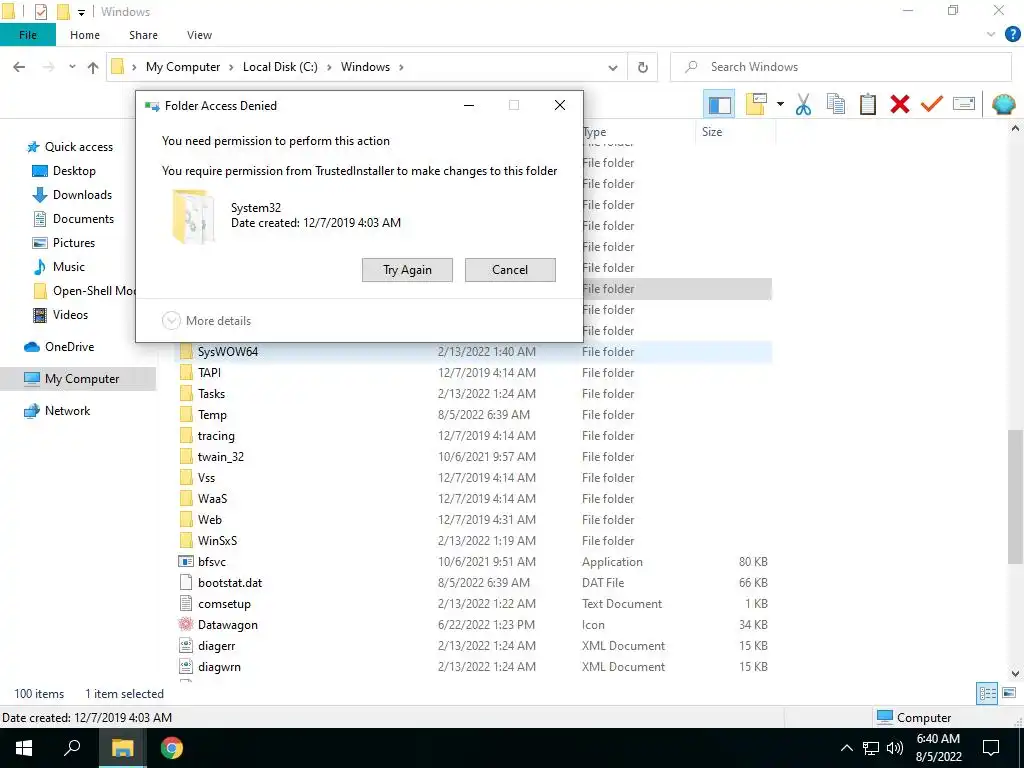Viewport: 1024px width, 768px height.
Task: Open Videos in navigation pane
Action: pos(70,315)
